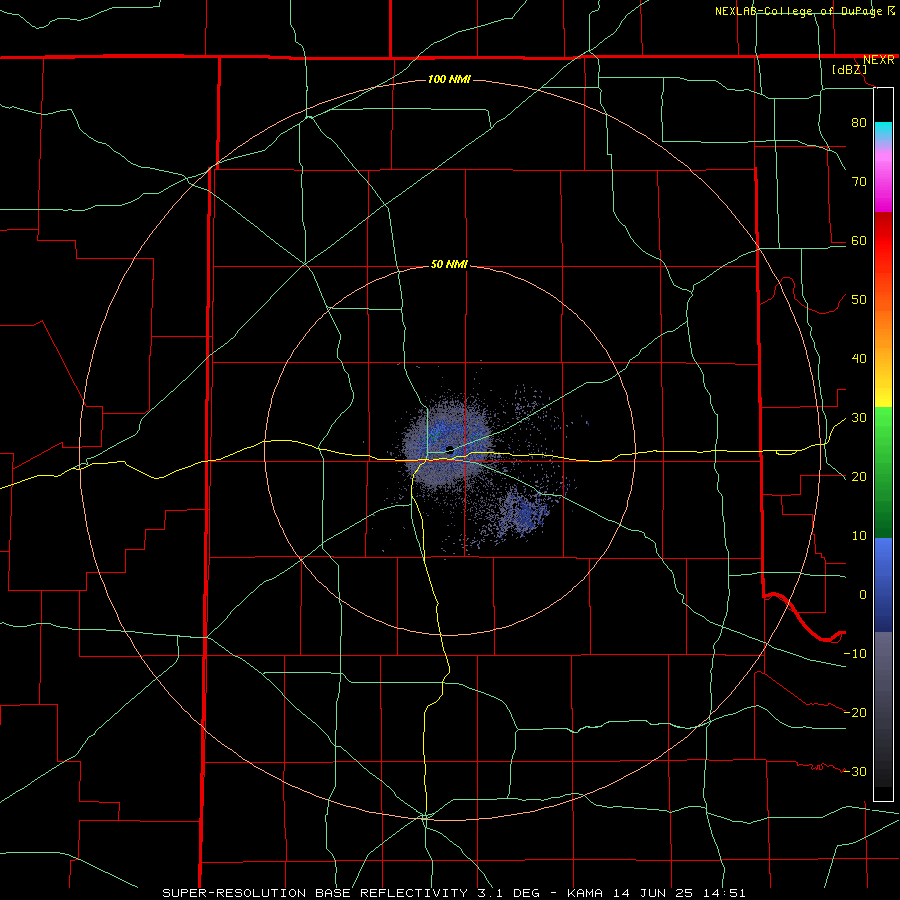Screen dimensions: 900x900
Task: Pick the yellow segment of the color bar
Action: 883,393
